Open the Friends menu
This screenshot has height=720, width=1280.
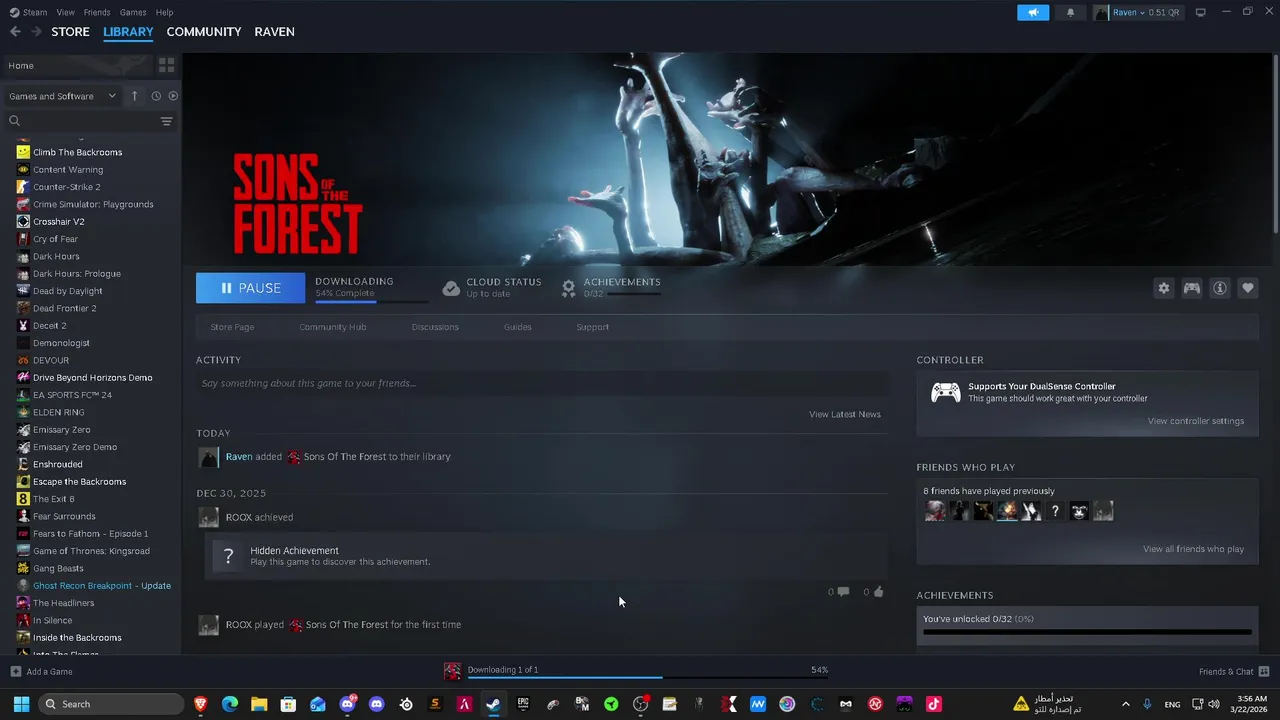97,12
